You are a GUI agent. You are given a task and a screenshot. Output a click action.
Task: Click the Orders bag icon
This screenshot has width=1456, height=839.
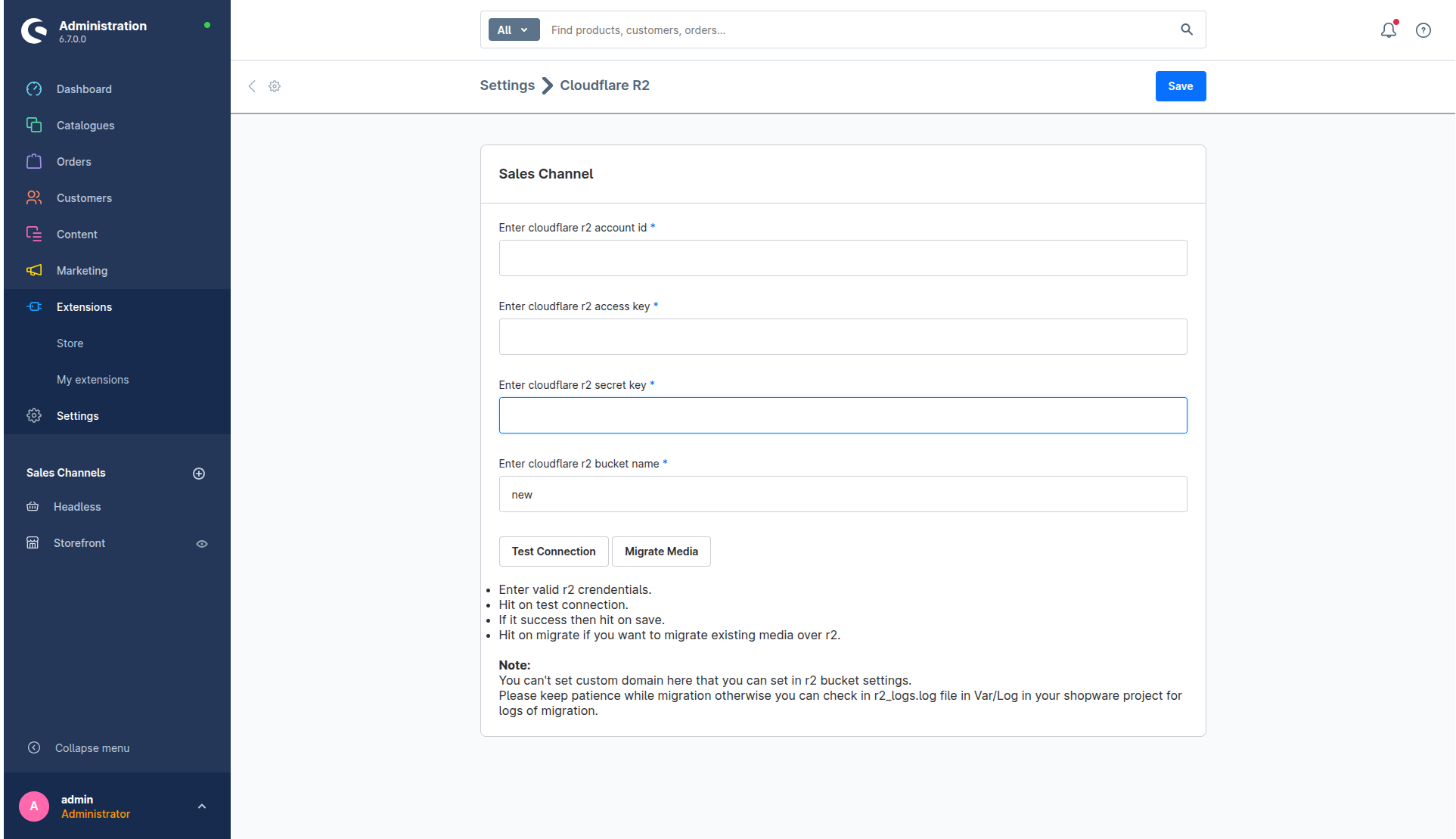[x=34, y=162]
